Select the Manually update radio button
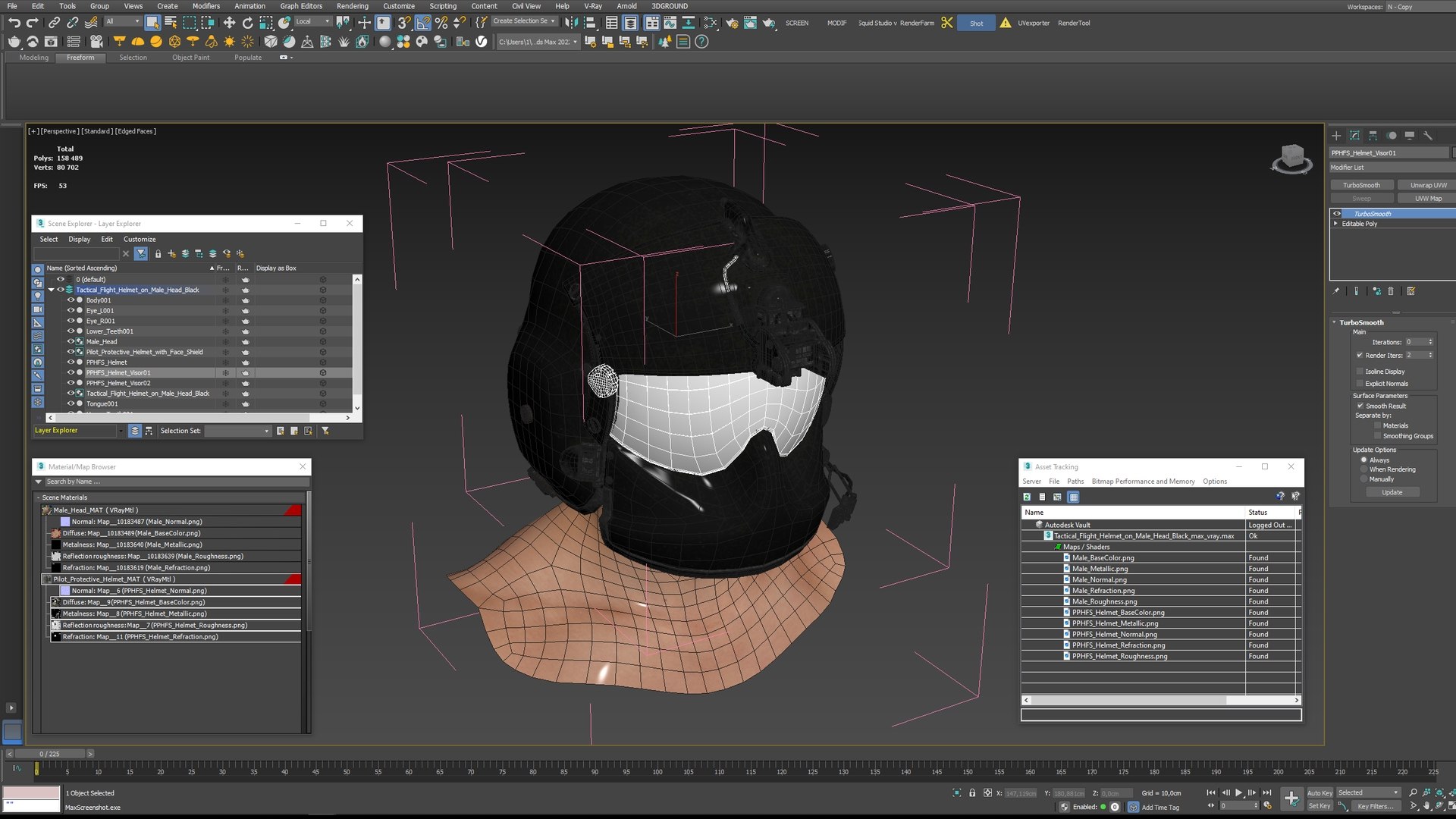The image size is (1456, 819). point(1363,479)
